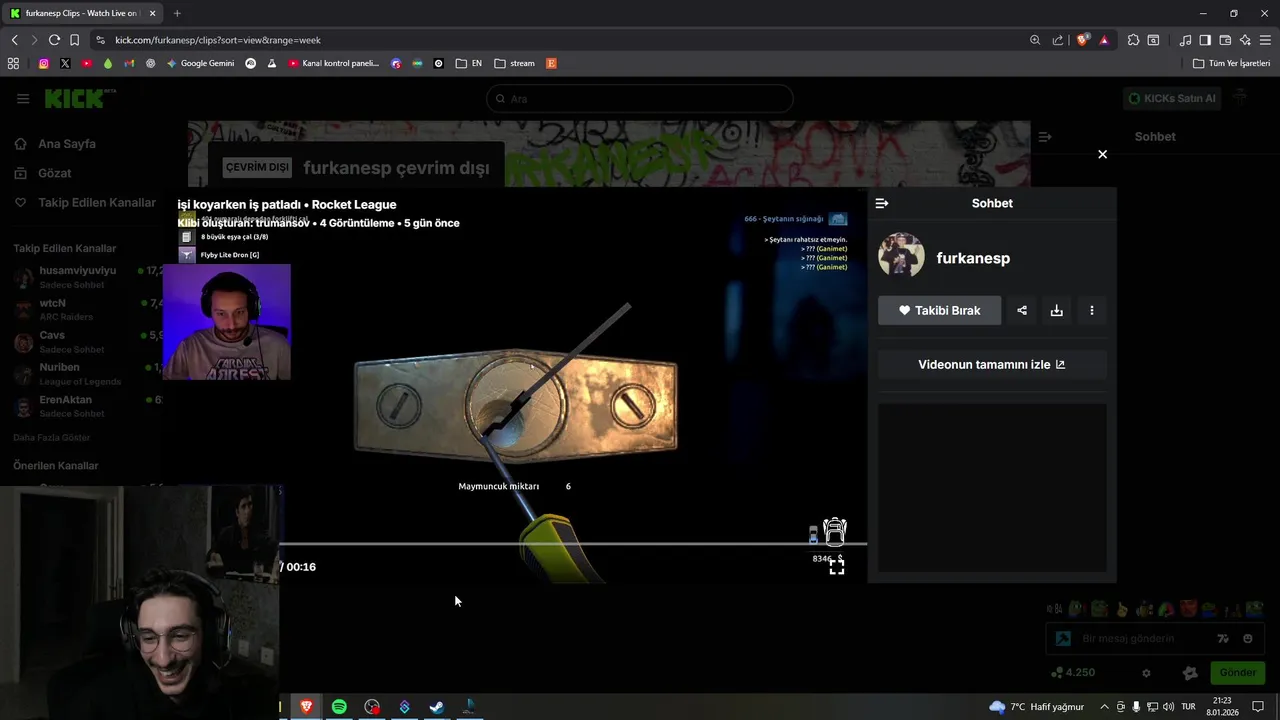Click the Brave taskbar icon
Screen dimensions: 1280x720
coord(306,706)
